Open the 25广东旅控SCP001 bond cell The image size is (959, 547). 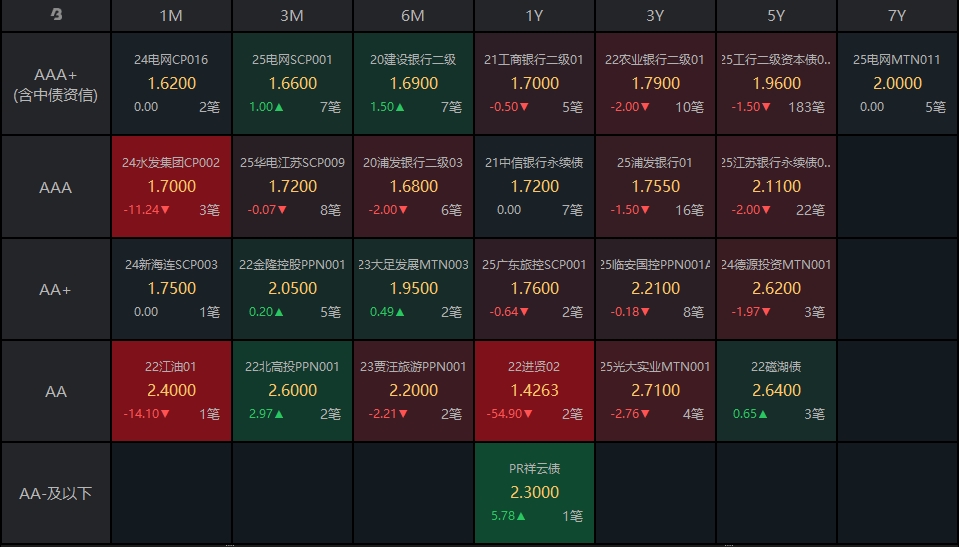(535, 289)
